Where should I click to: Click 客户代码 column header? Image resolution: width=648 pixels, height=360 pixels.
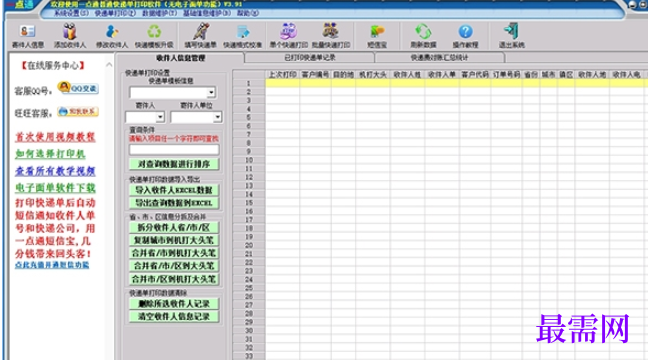point(475,75)
